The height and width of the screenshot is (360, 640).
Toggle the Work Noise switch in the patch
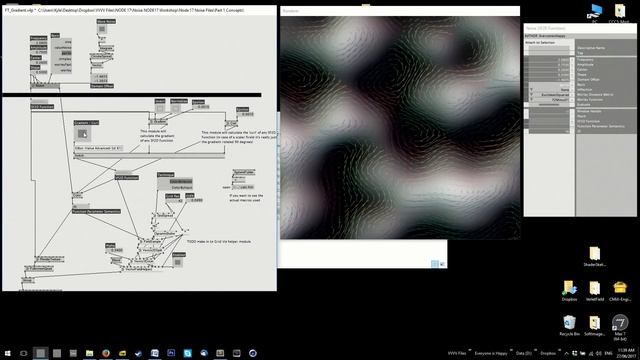102,29
